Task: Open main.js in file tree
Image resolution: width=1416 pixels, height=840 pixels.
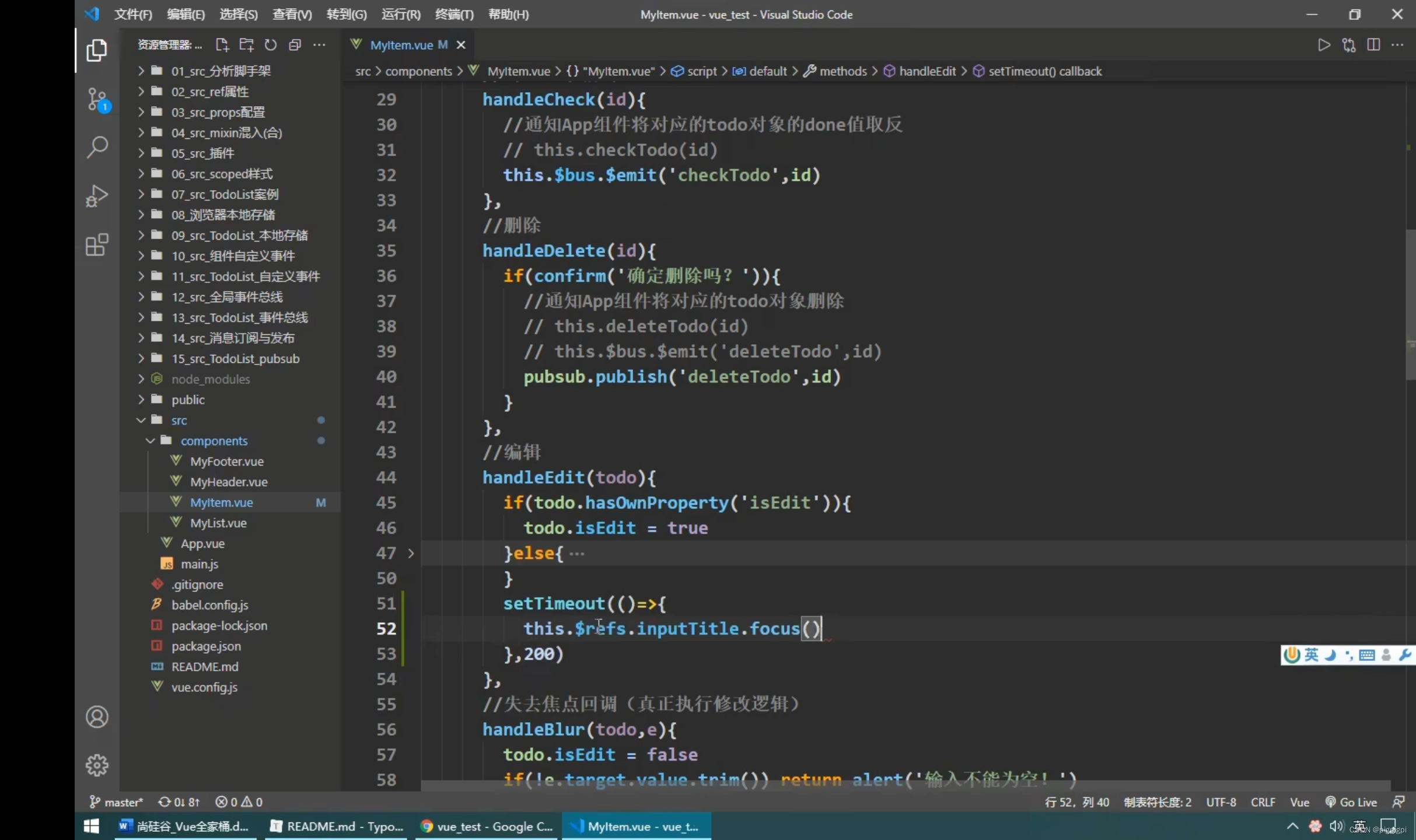Action: click(x=200, y=564)
